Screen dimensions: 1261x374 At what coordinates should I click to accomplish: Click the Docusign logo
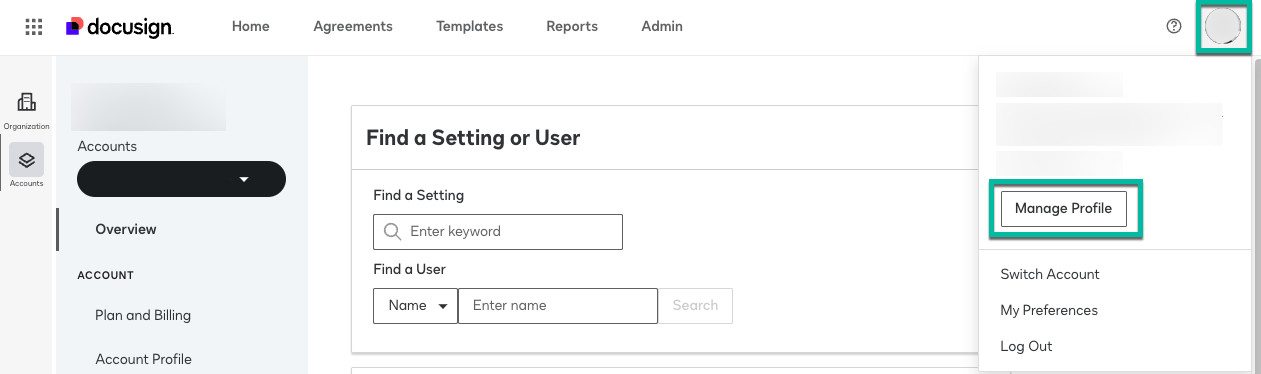[120, 27]
